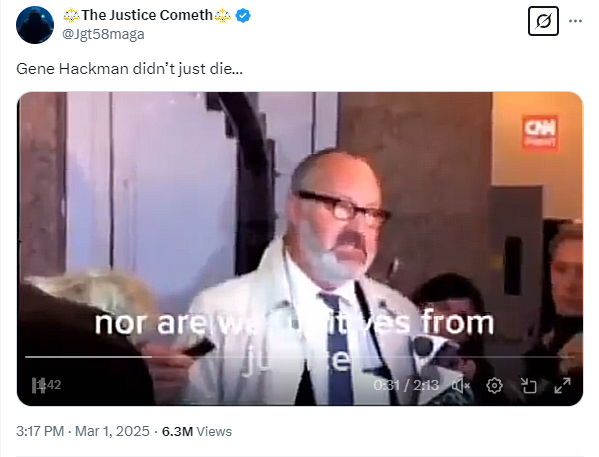Open video settings gear
This screenshot has height=457, width=599.
tap(494, 386)
